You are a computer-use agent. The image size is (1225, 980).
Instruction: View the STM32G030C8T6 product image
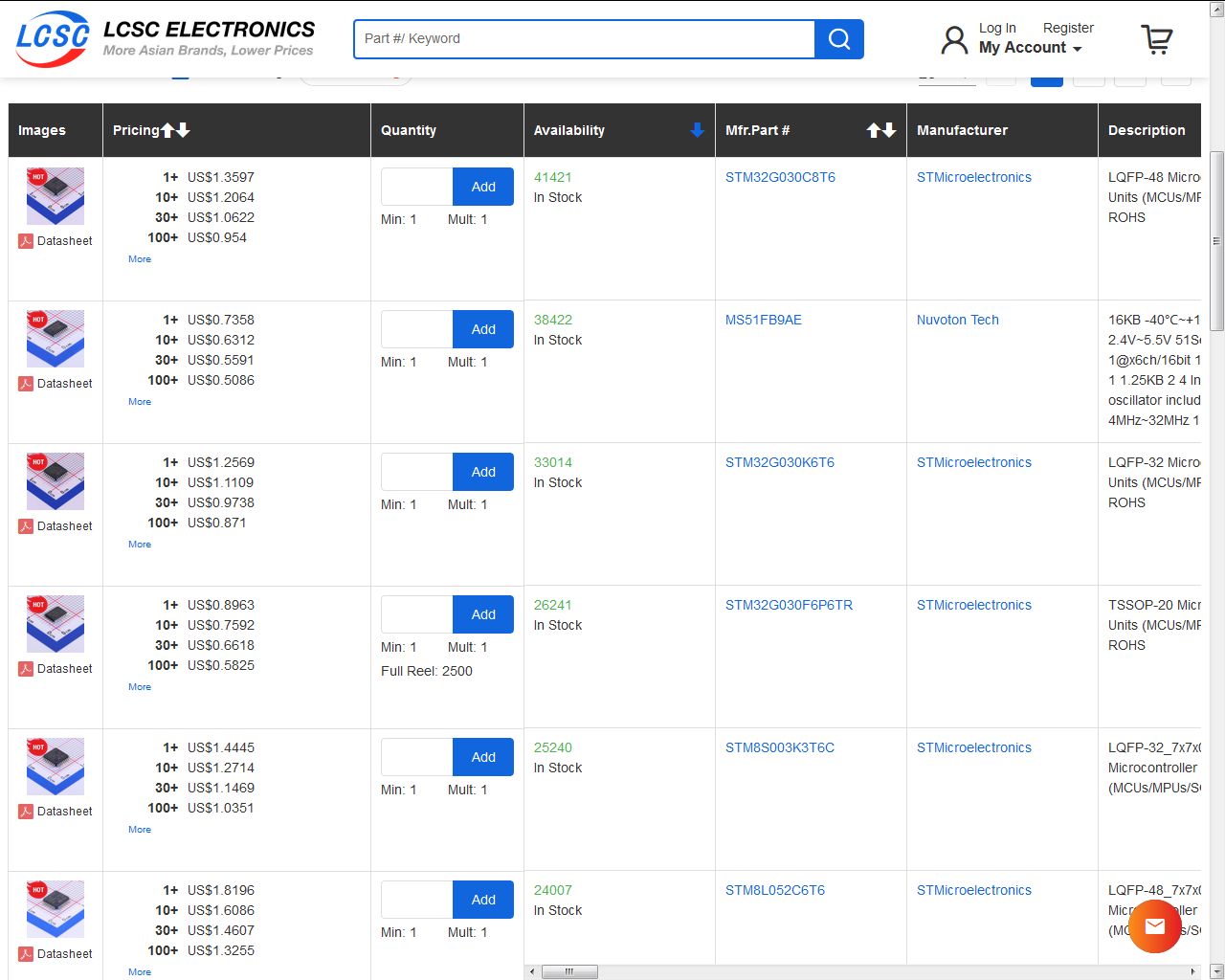[x=56, y=196]
